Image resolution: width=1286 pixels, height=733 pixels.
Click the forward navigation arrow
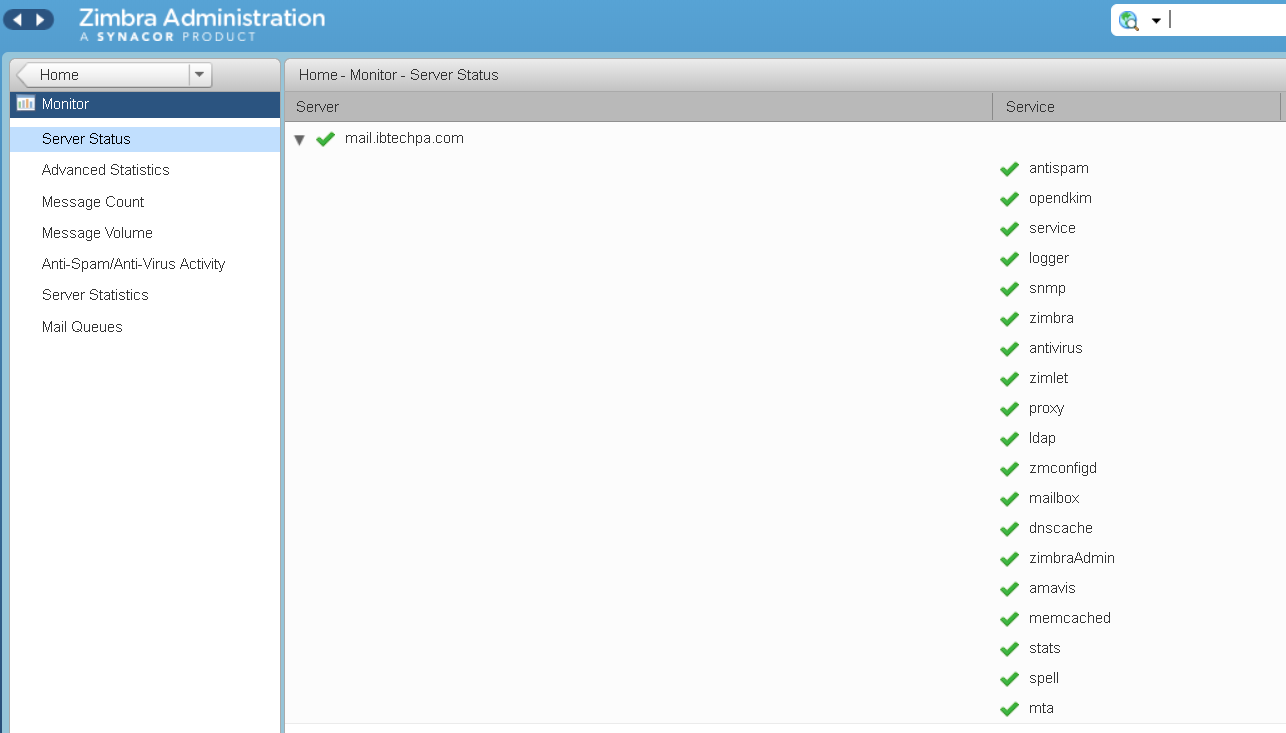point(40,20)
